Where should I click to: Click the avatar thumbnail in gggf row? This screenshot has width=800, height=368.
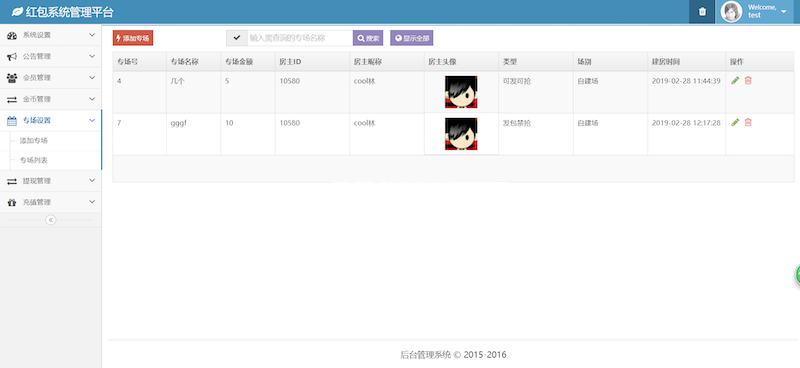461,134
